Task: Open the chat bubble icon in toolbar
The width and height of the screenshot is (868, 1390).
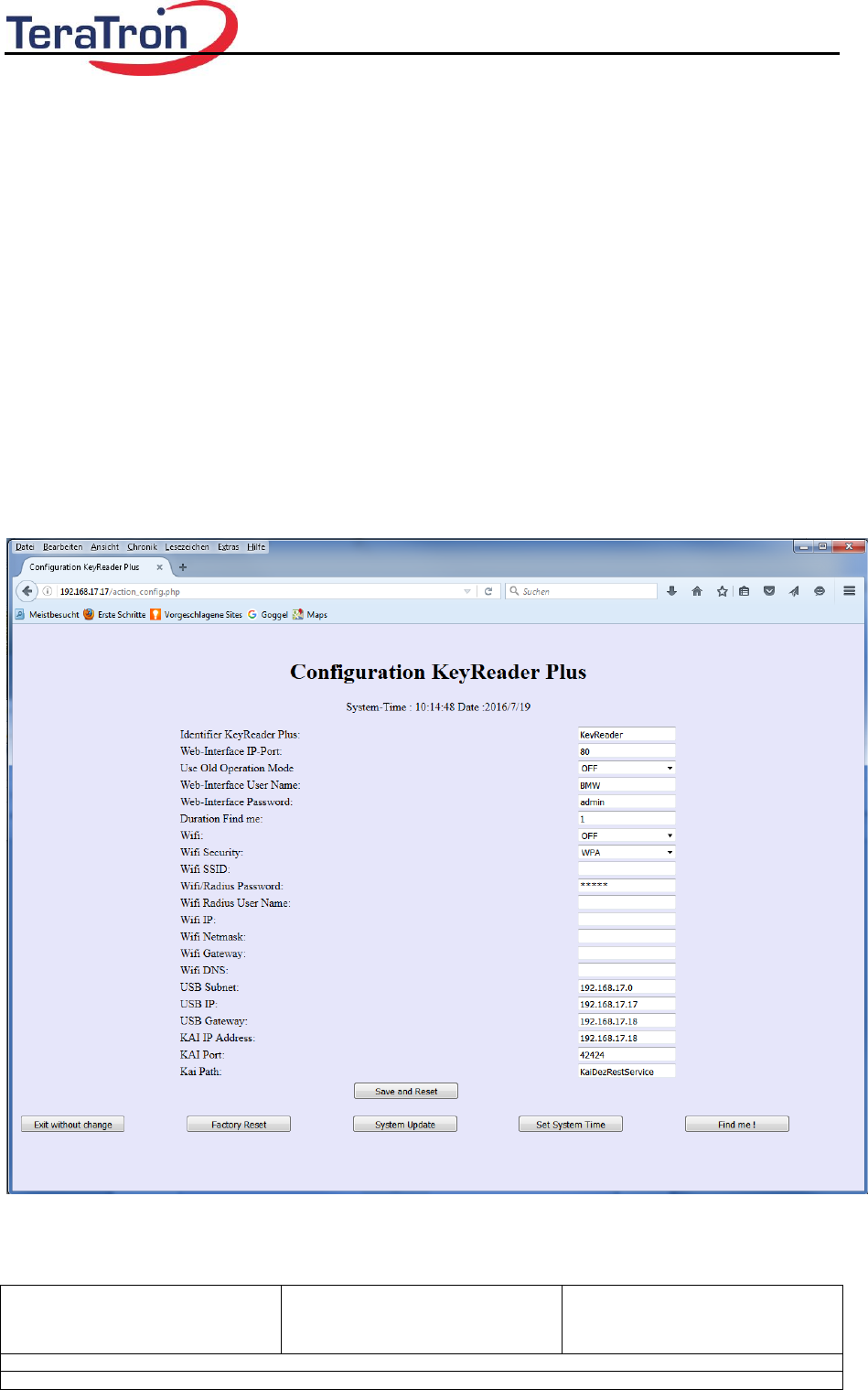Action: [820, 591]
